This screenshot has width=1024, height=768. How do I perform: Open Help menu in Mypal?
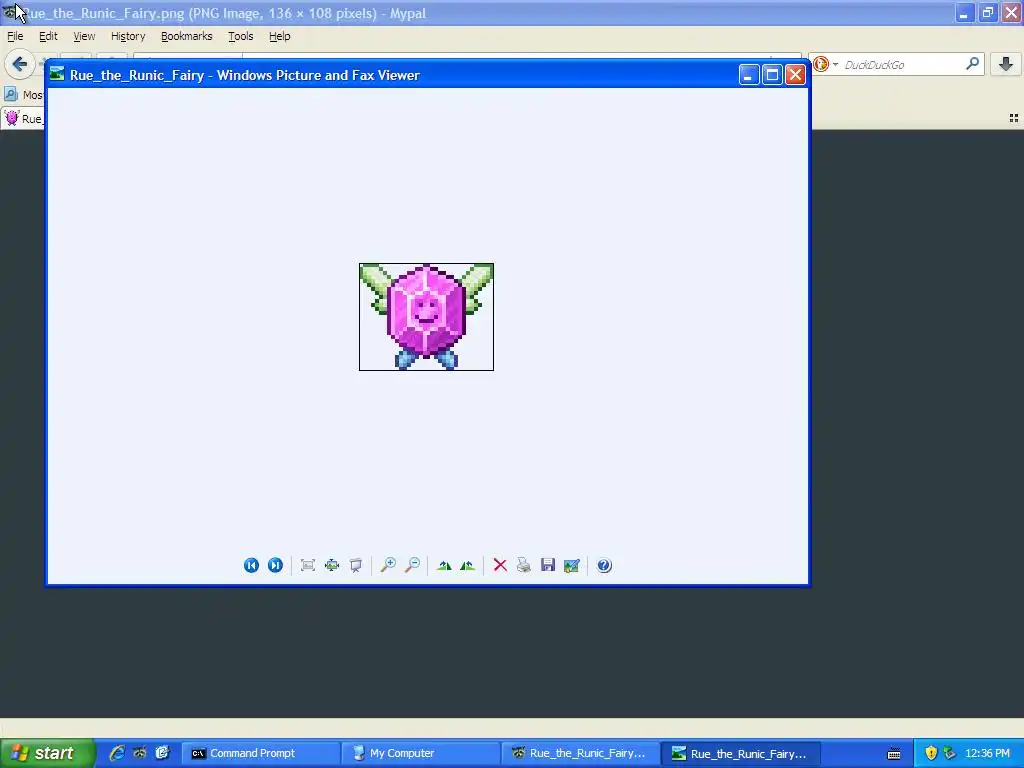point(280,37)
